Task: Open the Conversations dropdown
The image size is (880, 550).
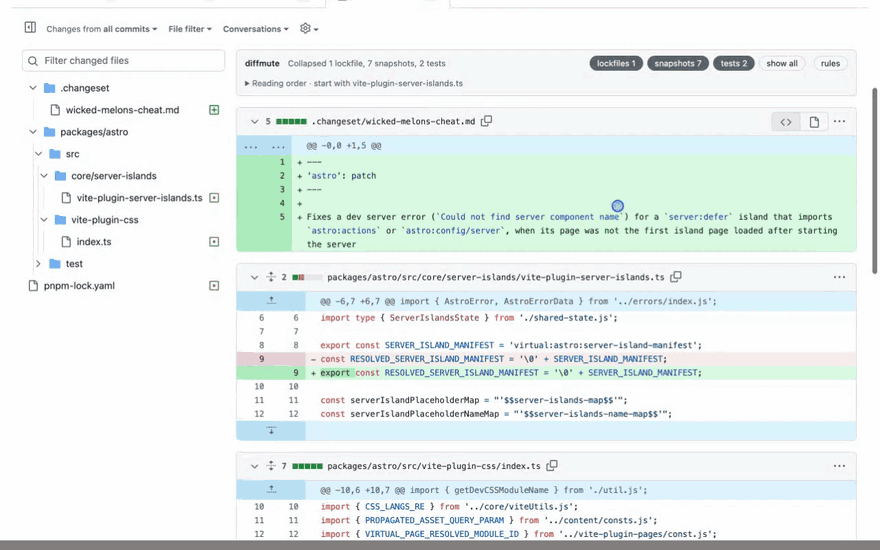Action: click(255, 29)
